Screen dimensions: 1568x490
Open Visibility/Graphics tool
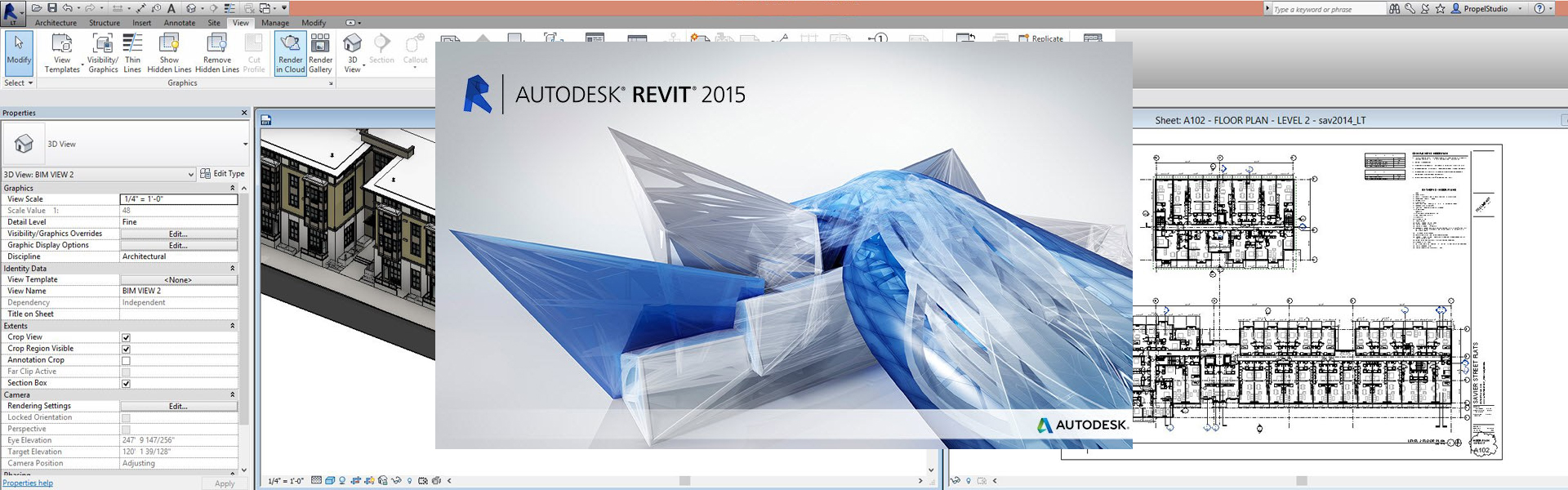point(103,53)
